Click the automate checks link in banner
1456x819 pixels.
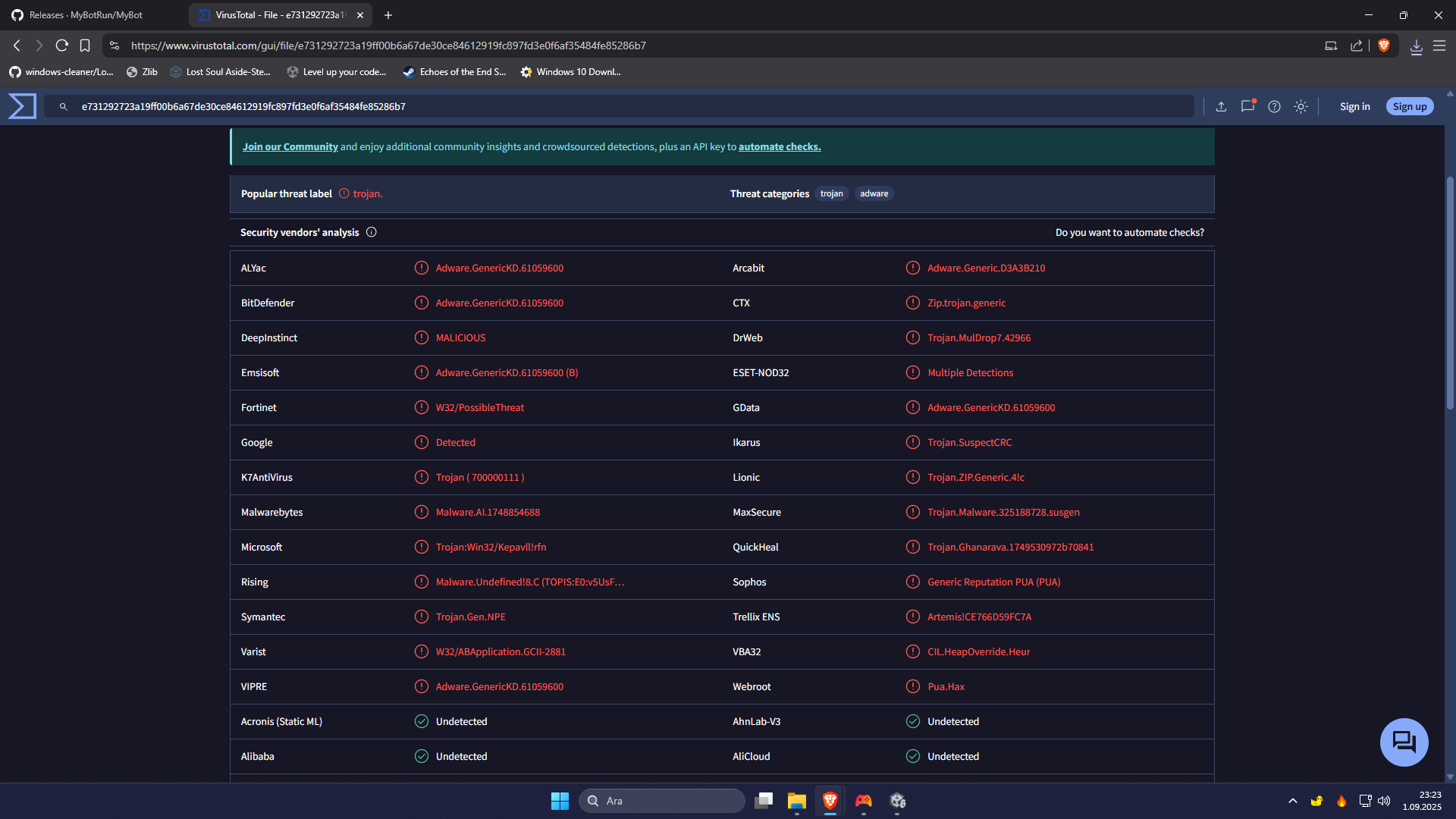pyautogui.click(x=780, y=147)
